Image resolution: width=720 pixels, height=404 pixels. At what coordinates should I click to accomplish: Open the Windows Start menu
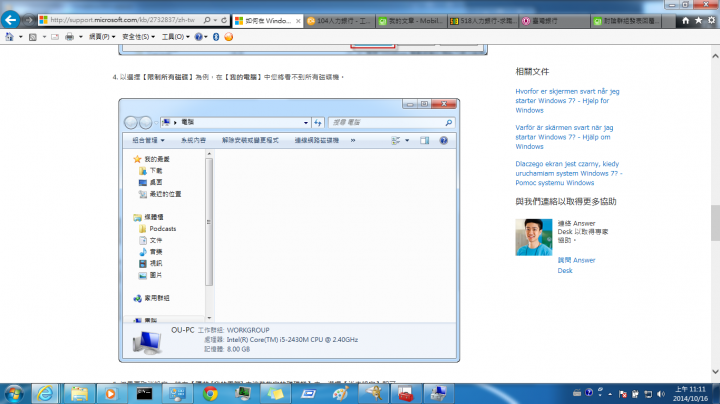pos(14,394)
